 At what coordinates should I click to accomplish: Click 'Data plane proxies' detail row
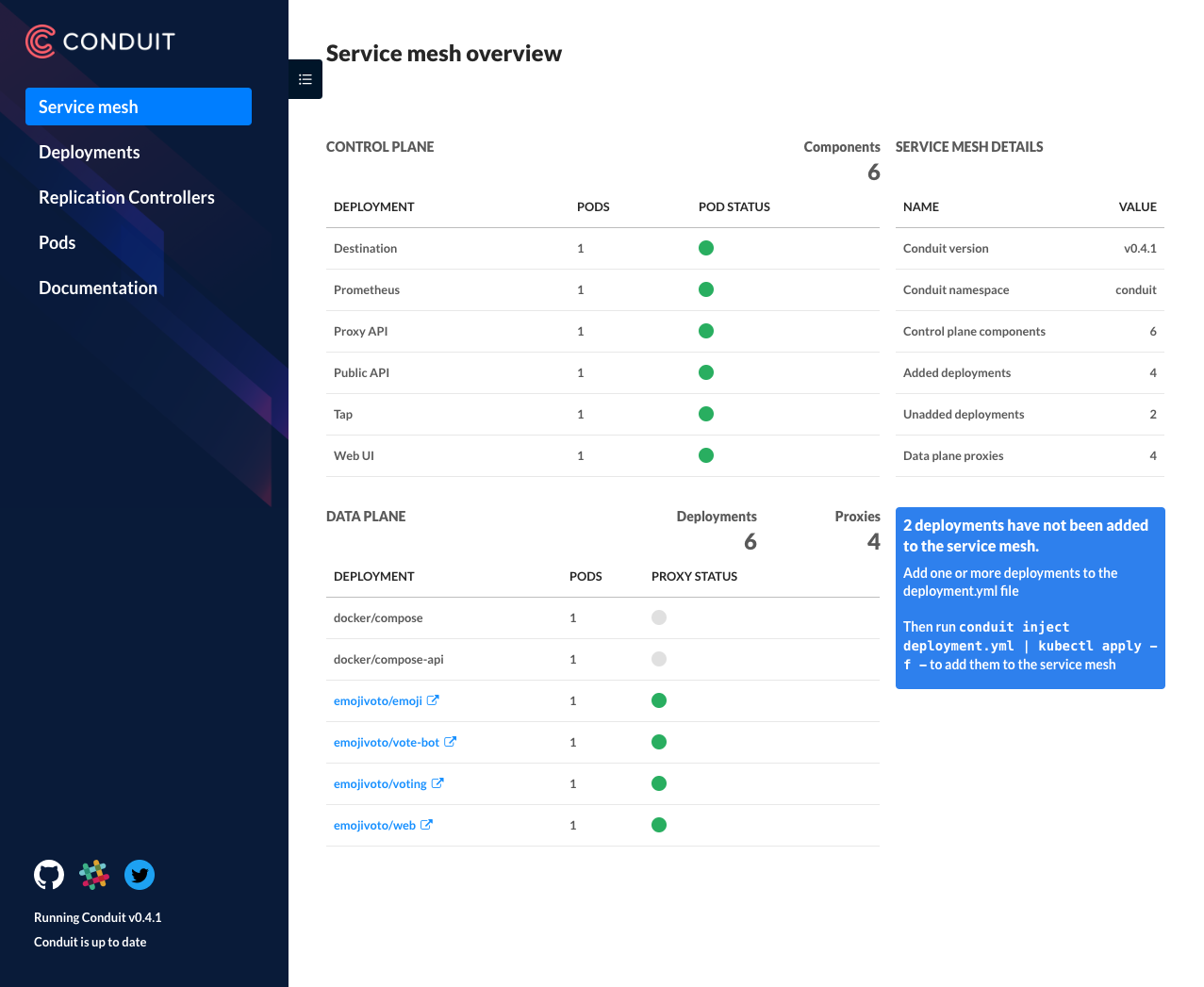pyautogui.click(x=1030, y=455)
